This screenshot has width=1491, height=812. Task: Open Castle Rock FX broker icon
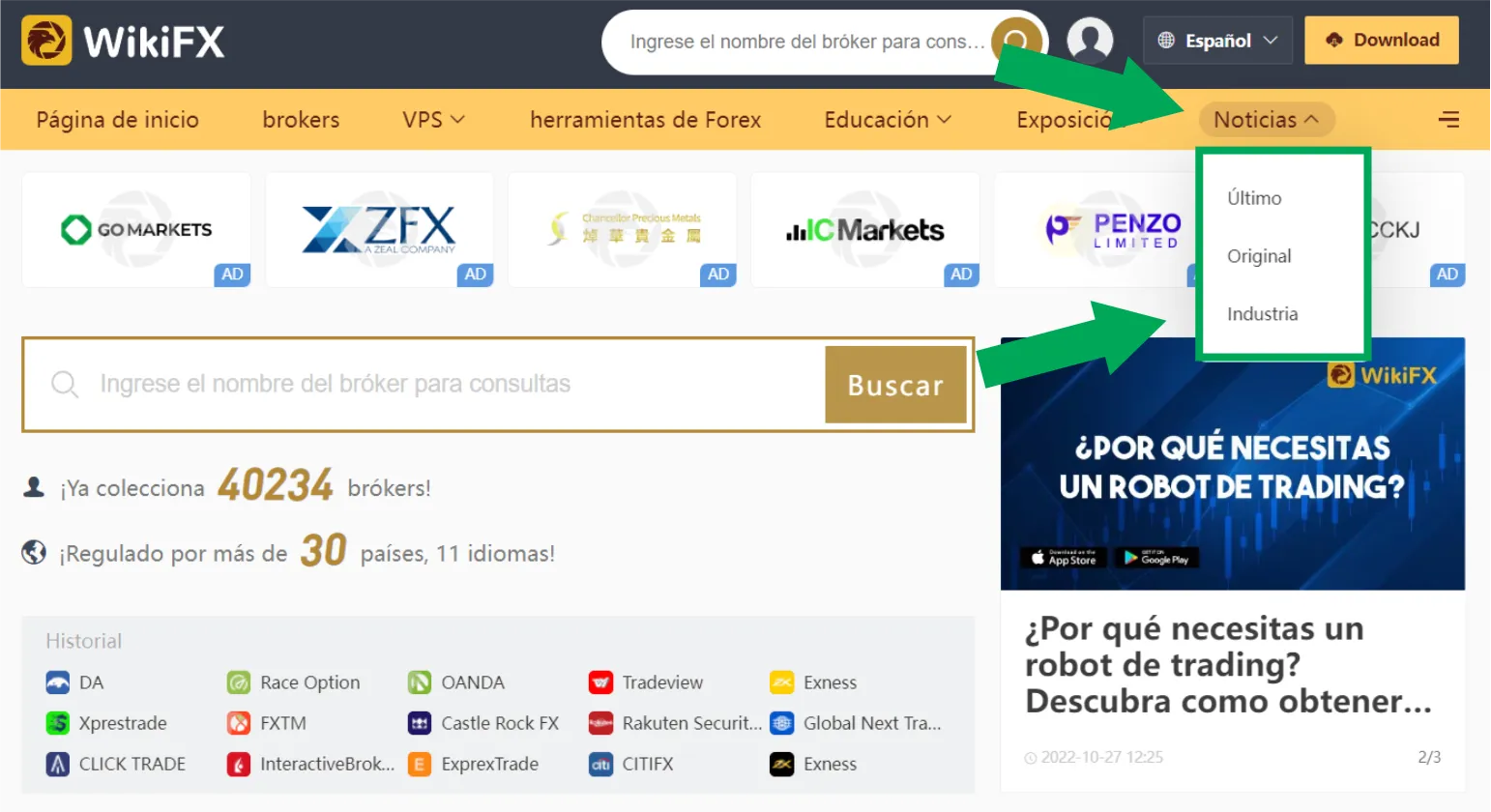click(420, 723)
